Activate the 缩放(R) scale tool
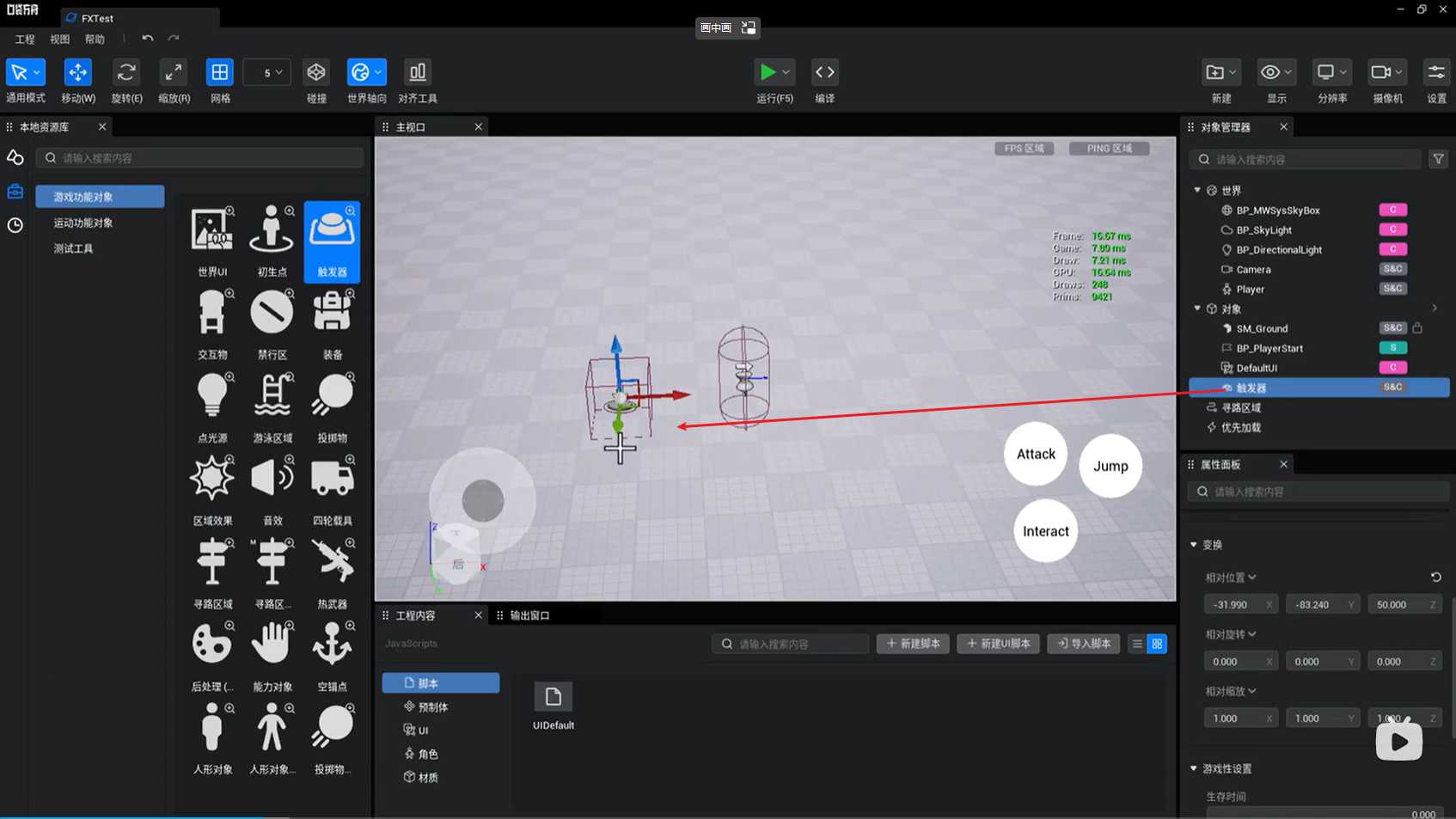Screen dimensions: 1456x819 [x=174, y=73]
